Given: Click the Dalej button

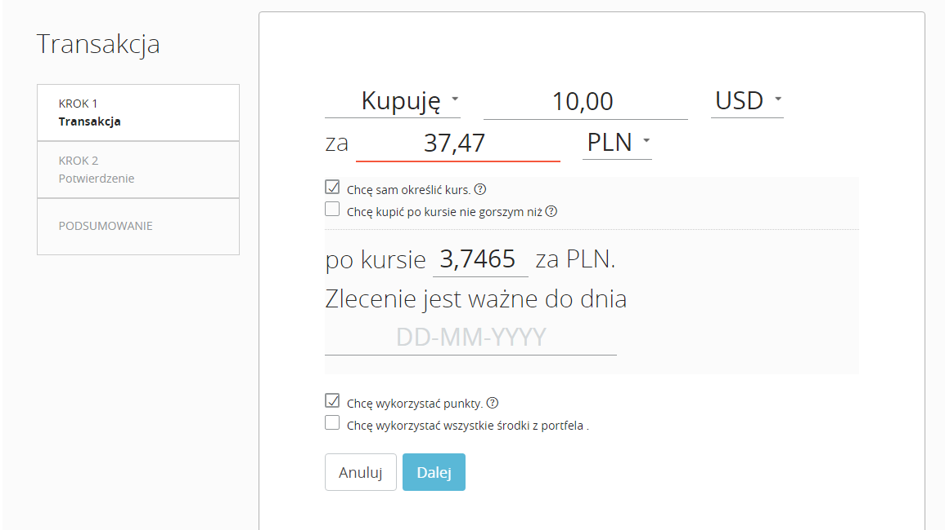Looking at the screenshot, I should pyautogui.click(x=434, y=472).
